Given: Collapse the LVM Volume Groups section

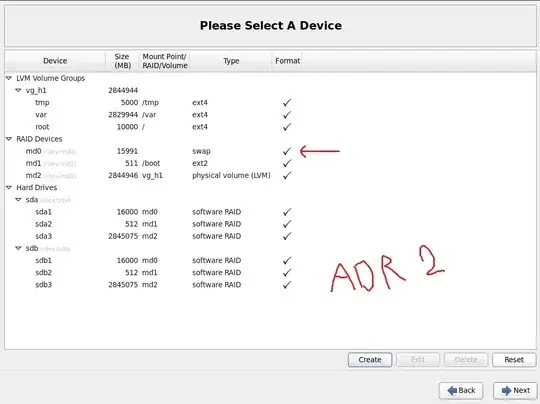Looking at the screenshot, I should tap(9, 78).
